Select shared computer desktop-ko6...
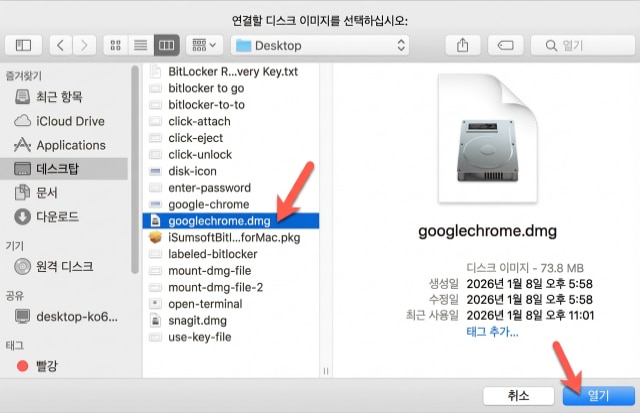 [64, 316]
